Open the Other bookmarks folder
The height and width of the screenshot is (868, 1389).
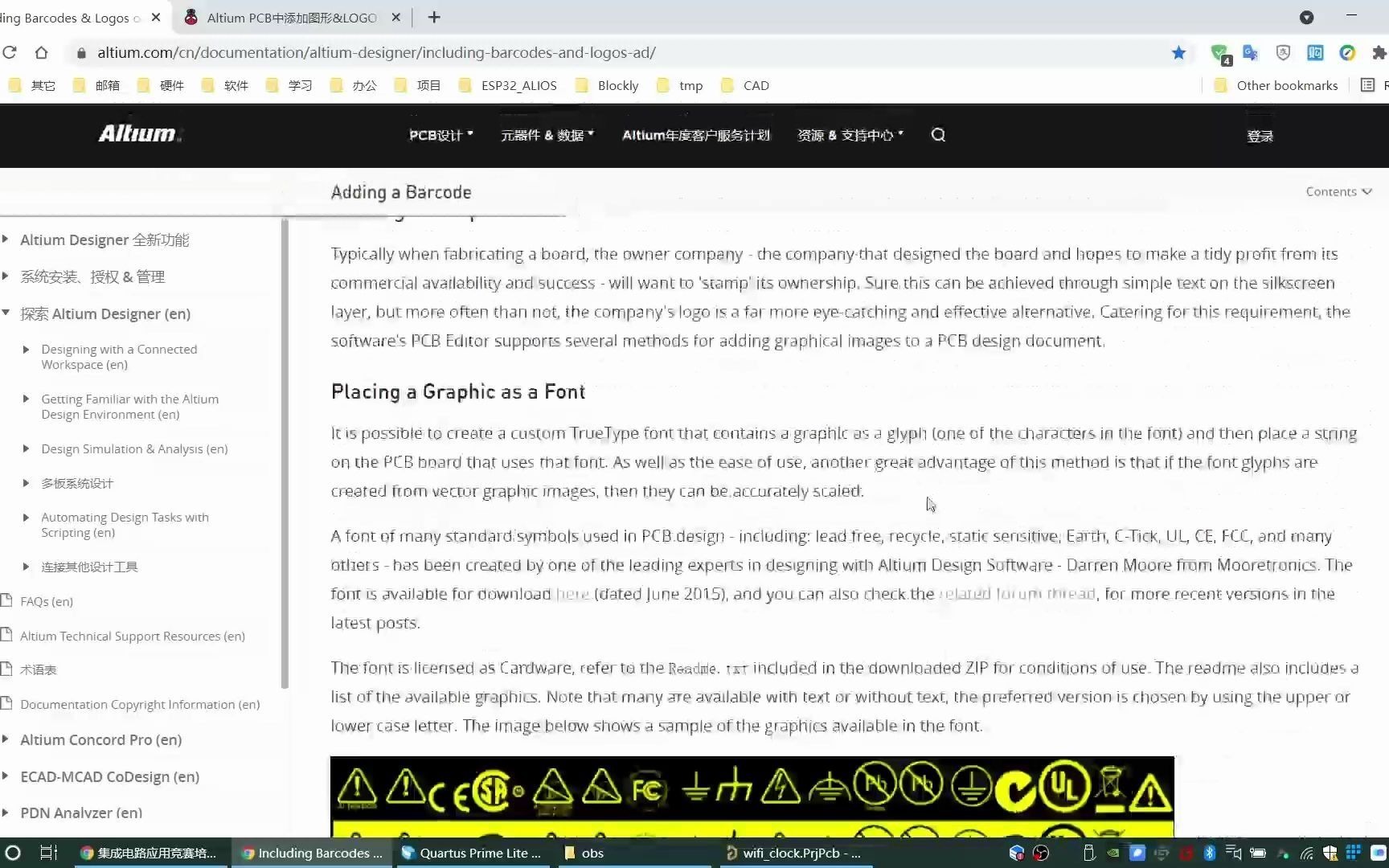(1276, 85)
